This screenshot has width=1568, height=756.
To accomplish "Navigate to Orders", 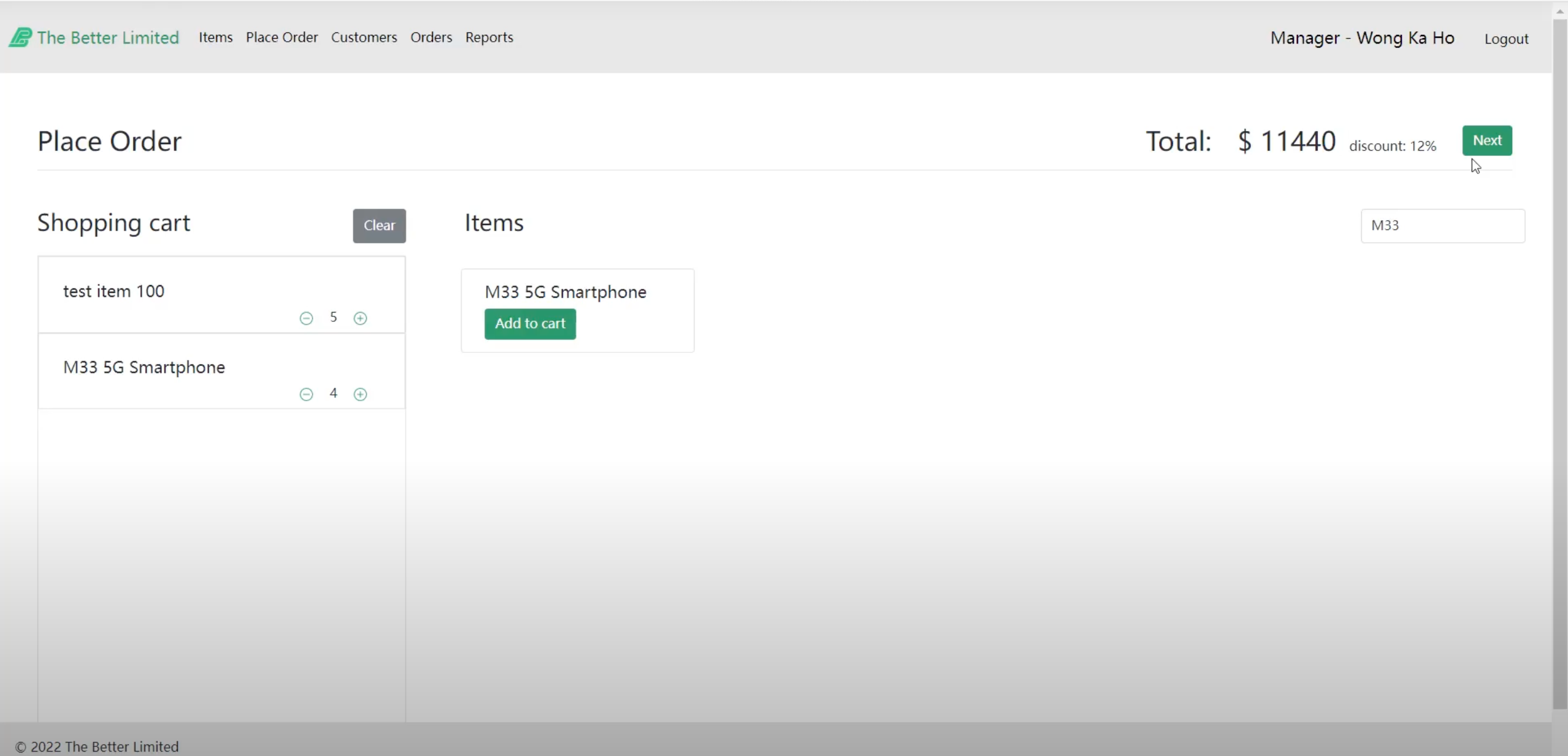I will click(x=431, y=37).
